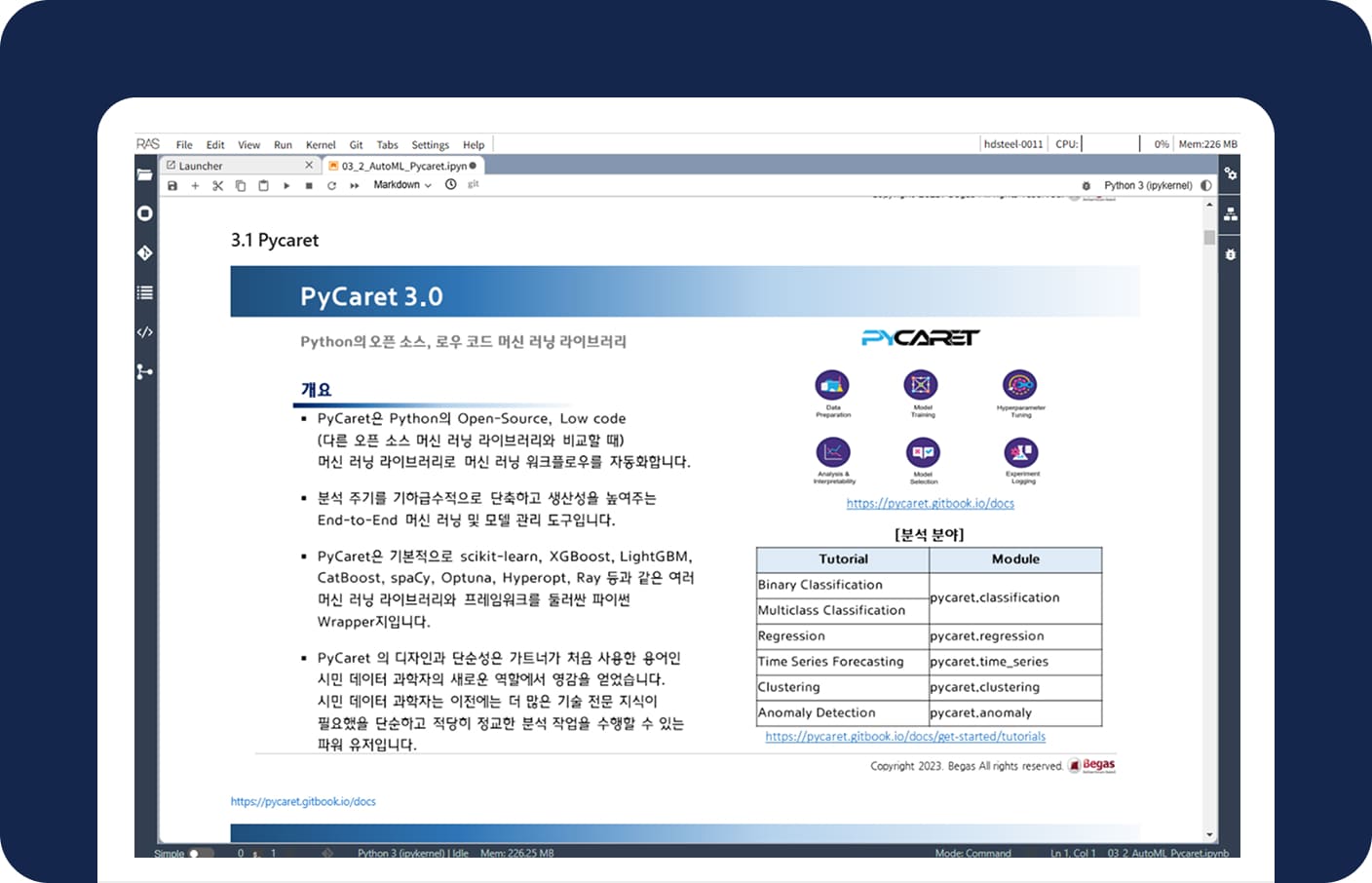
Task: Open the right sidebar hierarchy icon
Action: click(x=1231, y=213)
